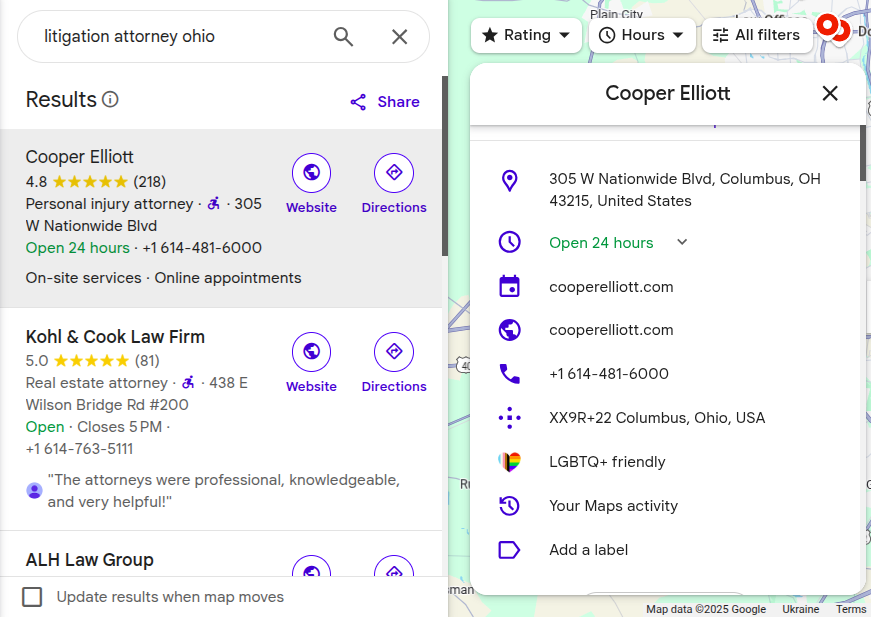
Task: Open the Rating filter dropdown
Action: click(526, 36)
